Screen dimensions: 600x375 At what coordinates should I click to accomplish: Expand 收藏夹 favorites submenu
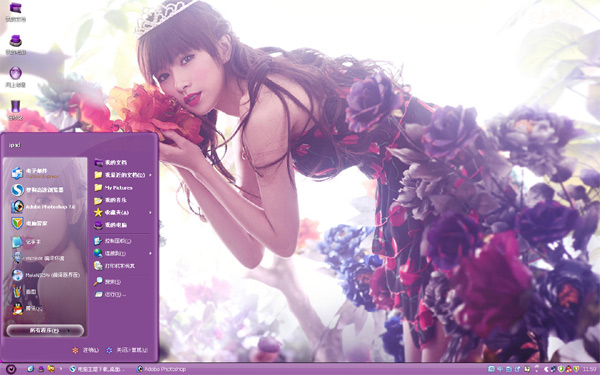click(x=122, y=212)
